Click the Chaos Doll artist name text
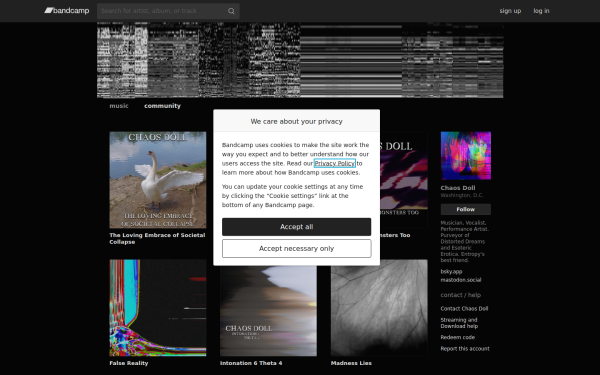This screenshot has height=375, width=600. (x=458, y=188)
